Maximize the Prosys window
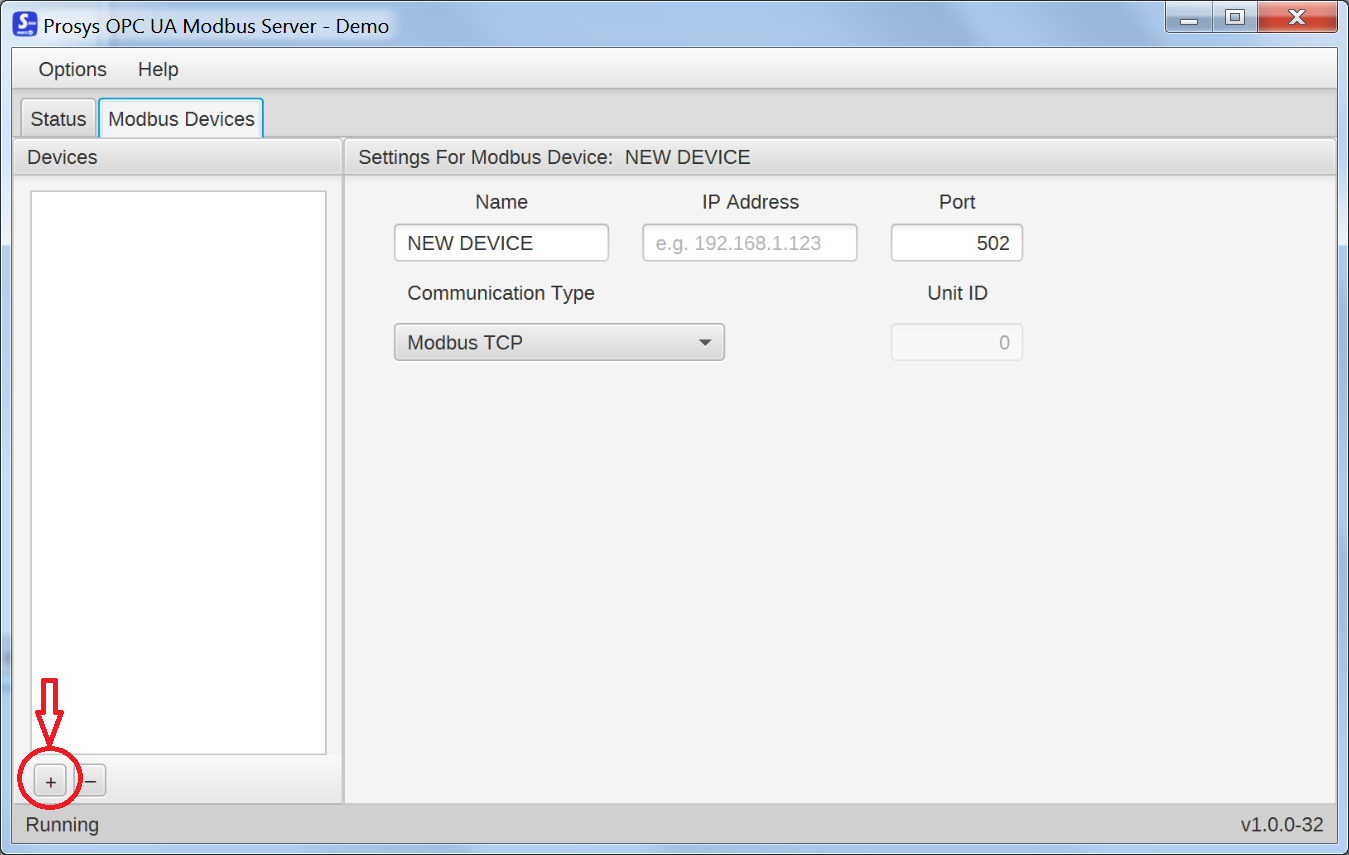This screenshot has height=855, width=1349. coord(1235,18)
